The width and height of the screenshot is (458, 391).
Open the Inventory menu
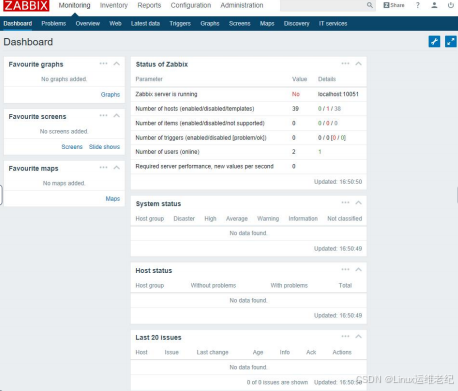coord(114,5)
